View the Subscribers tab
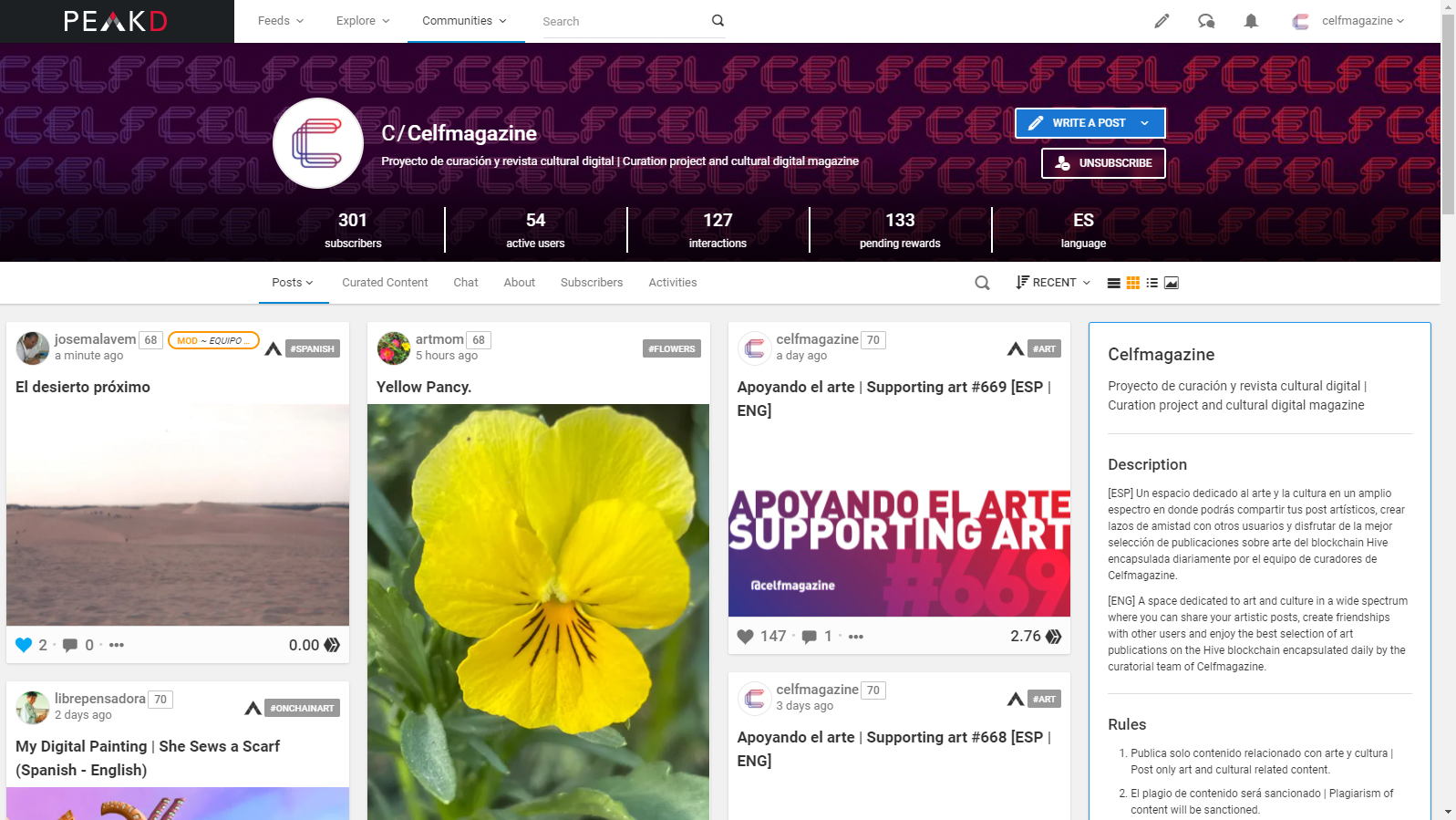1456x820 pixels. tap(592, 283)
